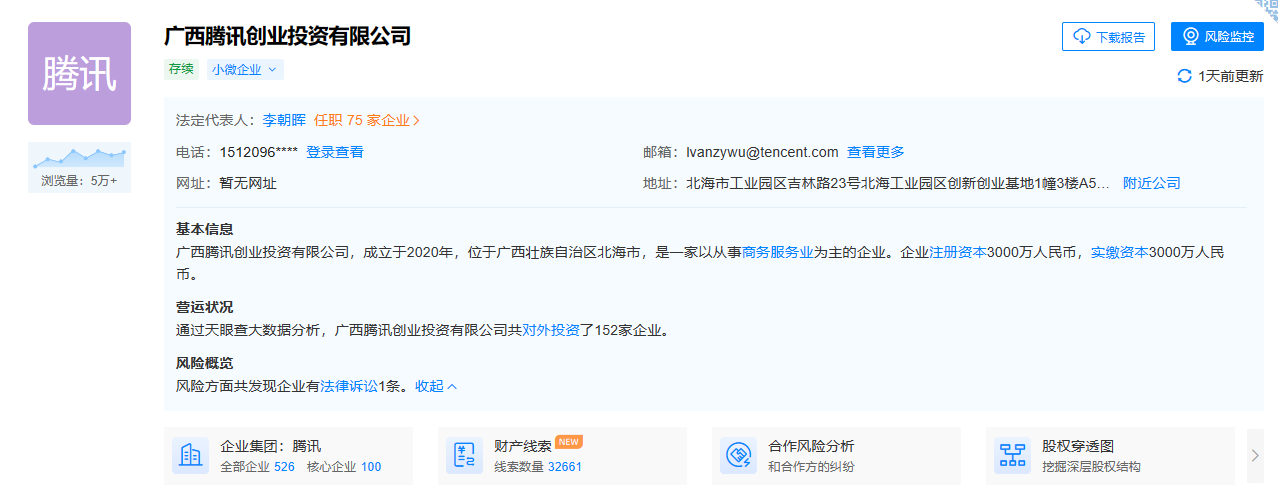Click the refresh icon beside 1天前更新
The height and width of the screenshot is (496, 1278).
point(1185,76)
